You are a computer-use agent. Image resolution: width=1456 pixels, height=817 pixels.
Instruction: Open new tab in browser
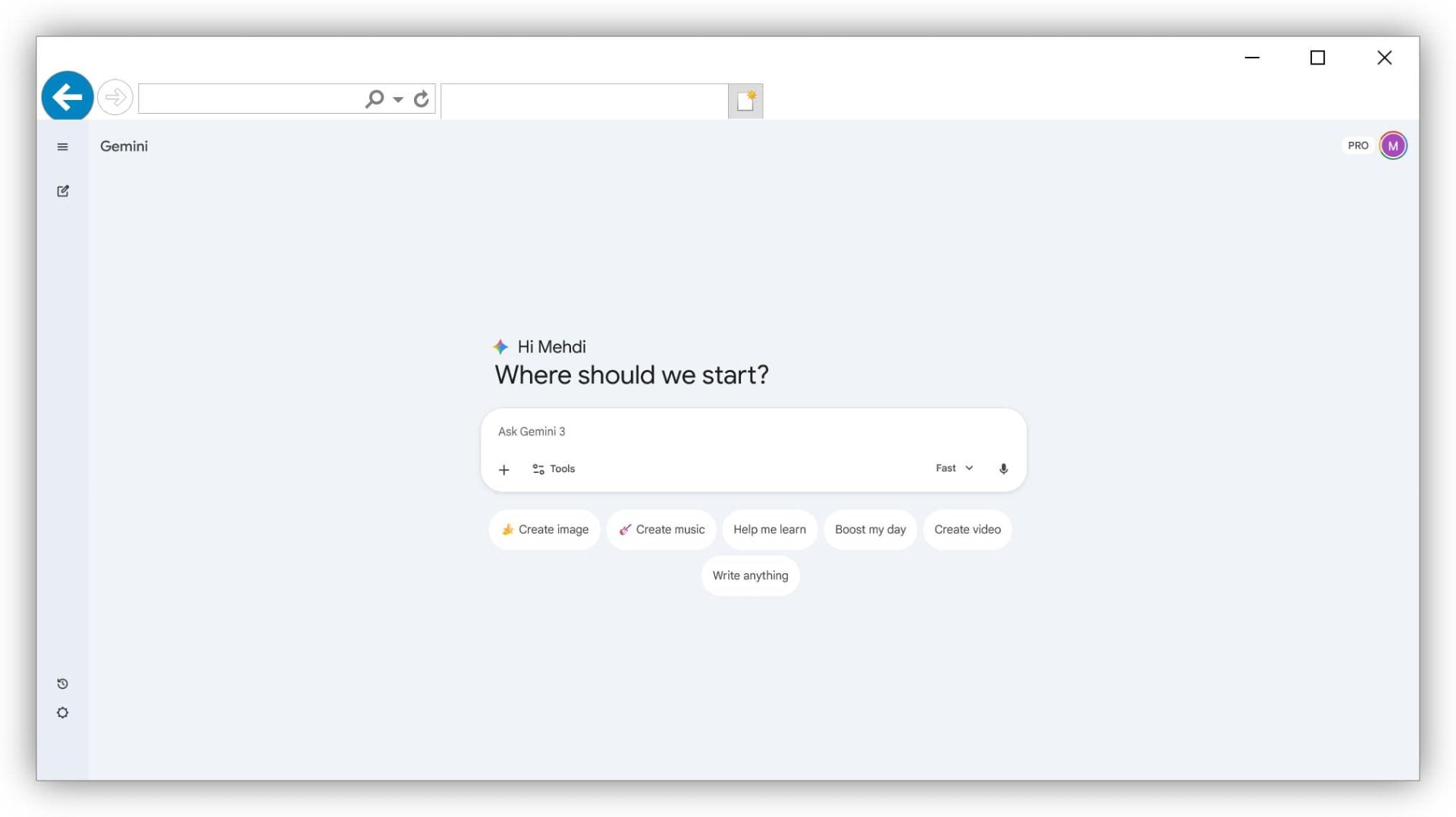[x=745, y=101]
